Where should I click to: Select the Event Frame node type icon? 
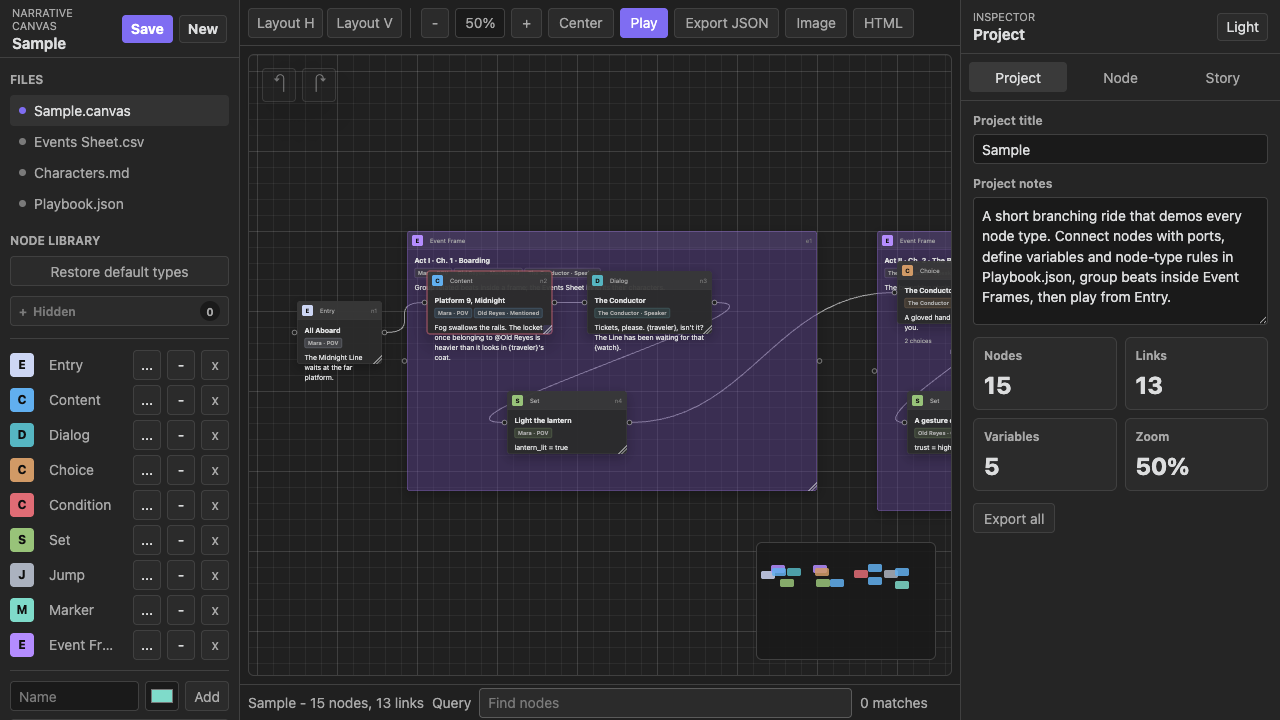tap(22, 645)
